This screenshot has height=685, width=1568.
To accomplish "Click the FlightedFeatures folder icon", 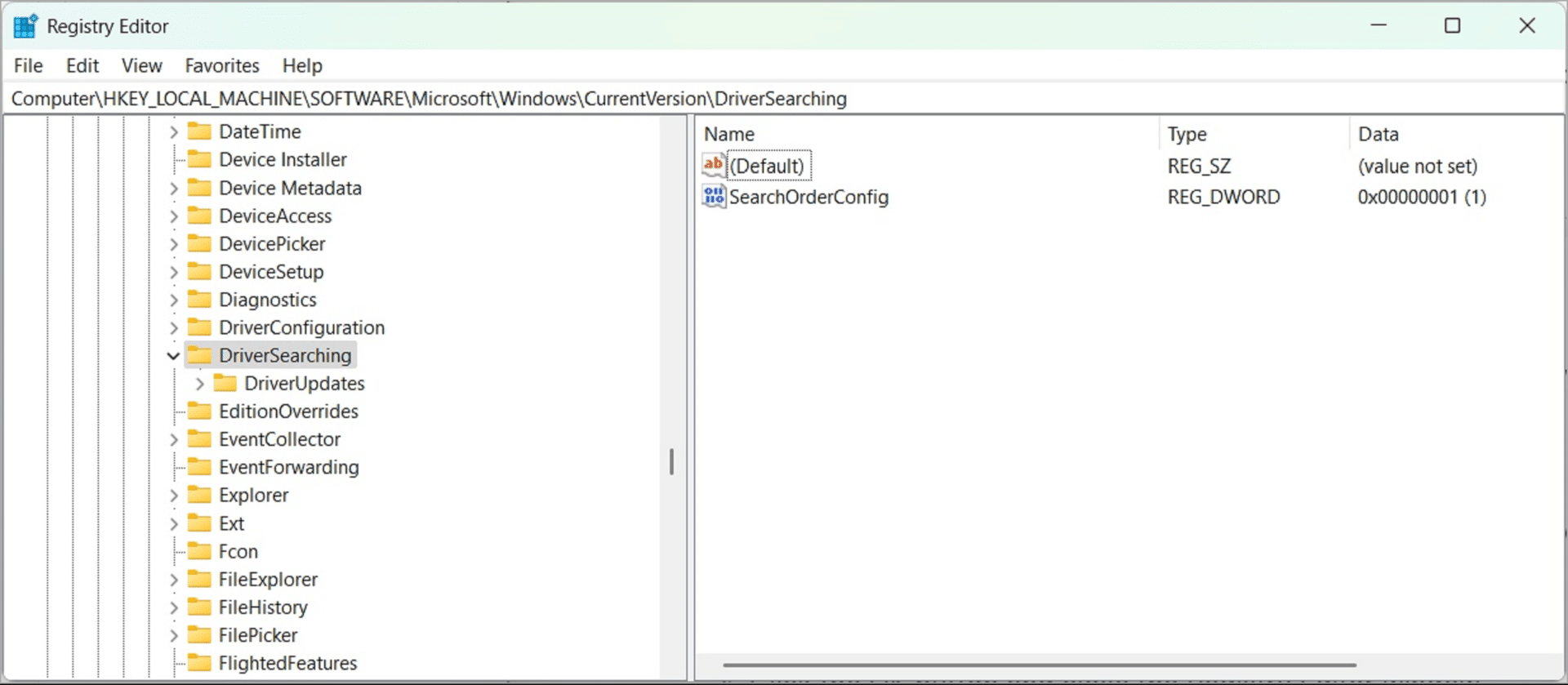I will pyautogui.click(x=199, y=662).
